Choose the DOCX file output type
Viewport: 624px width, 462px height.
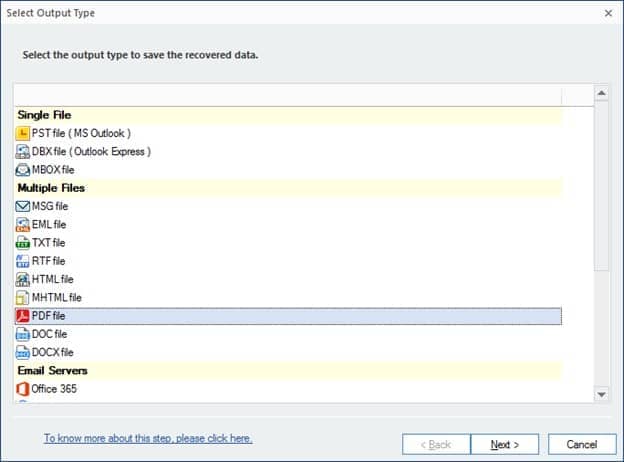pos(52,352)
